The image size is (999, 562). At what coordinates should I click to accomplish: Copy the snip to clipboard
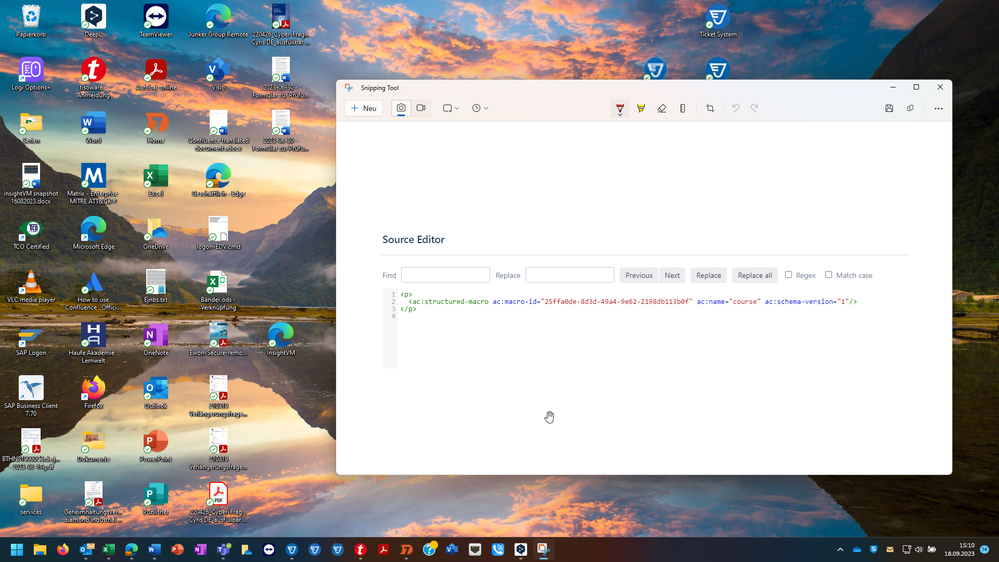910,108
